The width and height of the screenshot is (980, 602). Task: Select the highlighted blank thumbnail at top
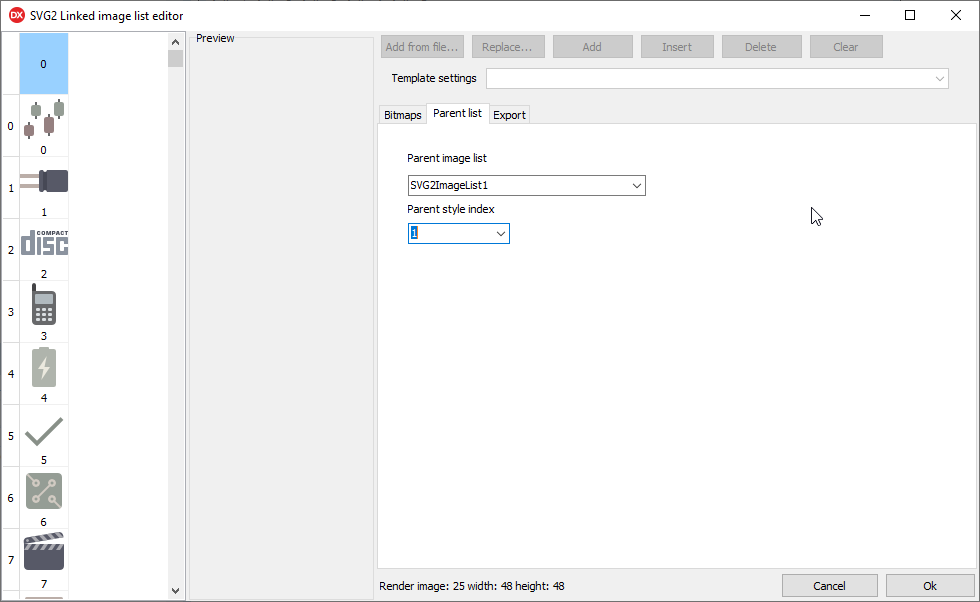pos(44,63)
